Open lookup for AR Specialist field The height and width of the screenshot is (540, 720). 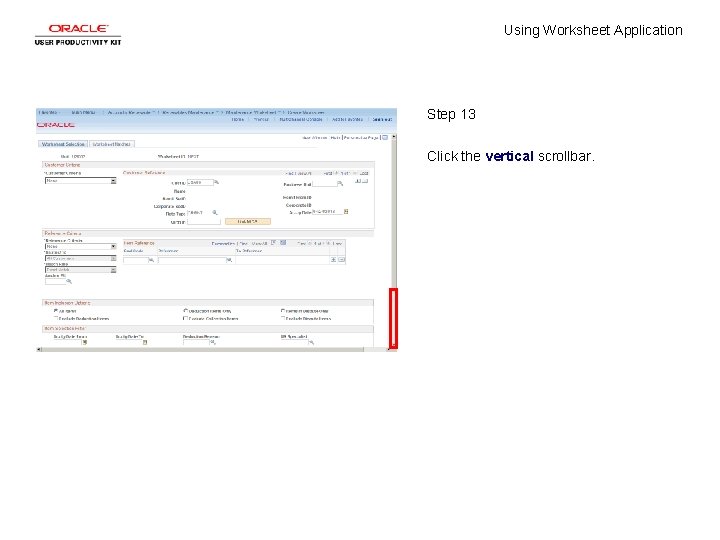(311, 343)
